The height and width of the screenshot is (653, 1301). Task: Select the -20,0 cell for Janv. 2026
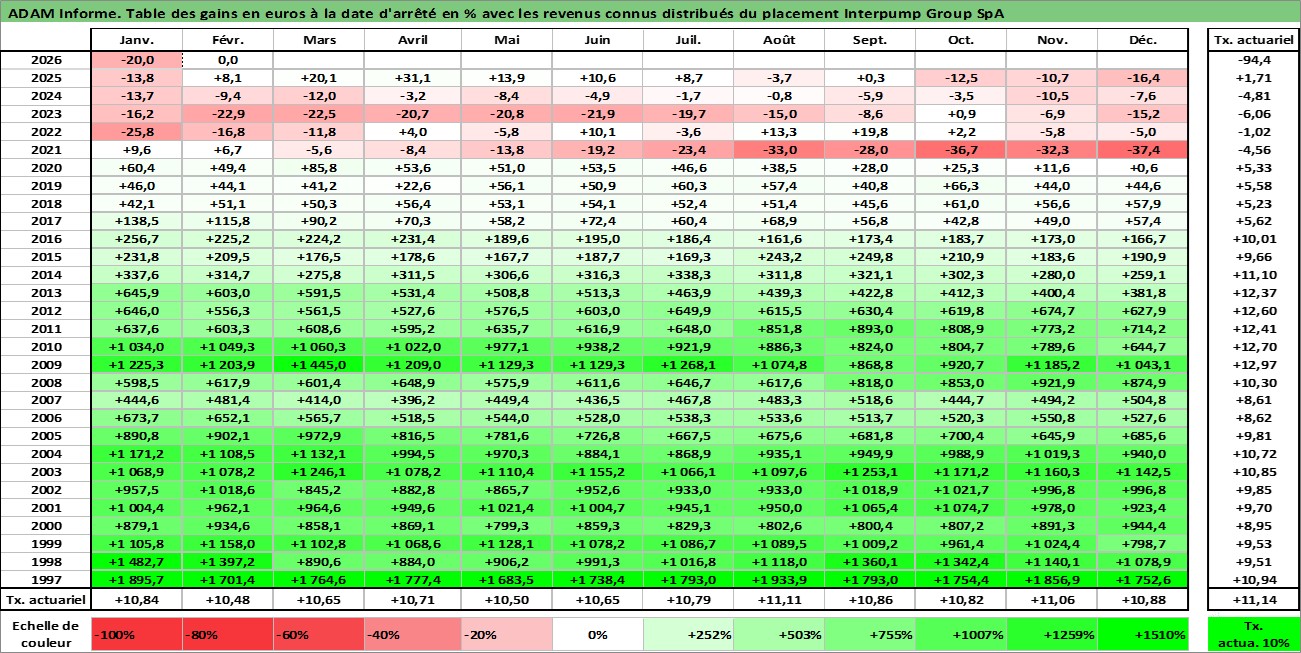(136, 59)
